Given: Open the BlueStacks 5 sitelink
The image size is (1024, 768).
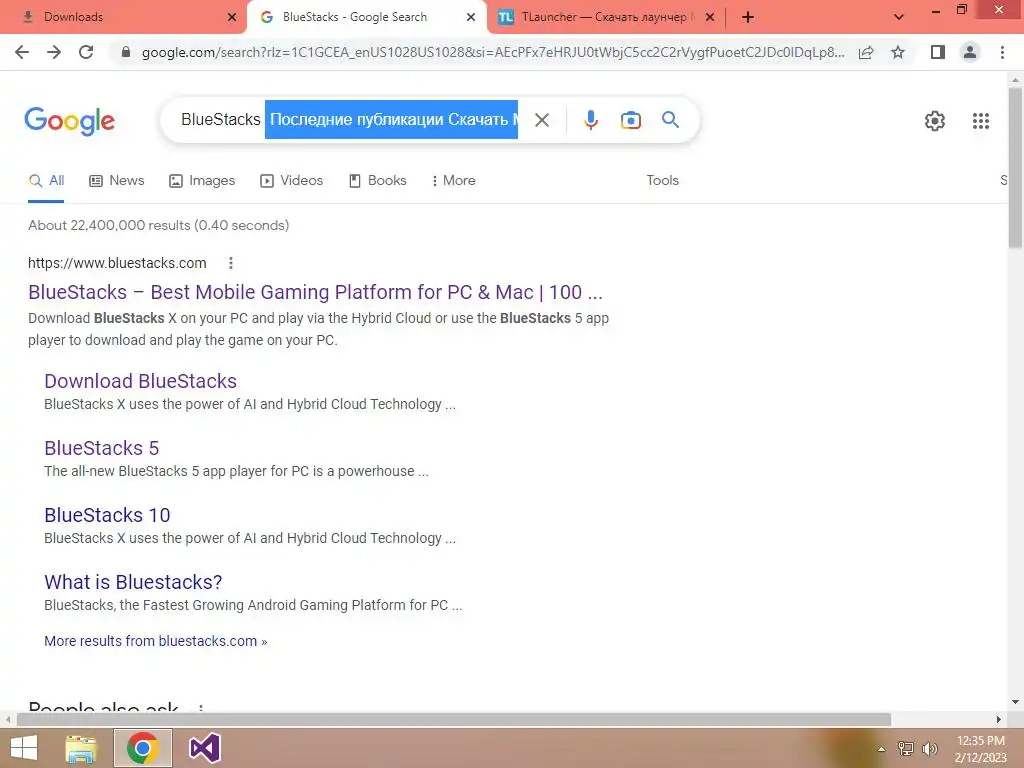Looking at the screenshot, I should (x=101, y=448).
